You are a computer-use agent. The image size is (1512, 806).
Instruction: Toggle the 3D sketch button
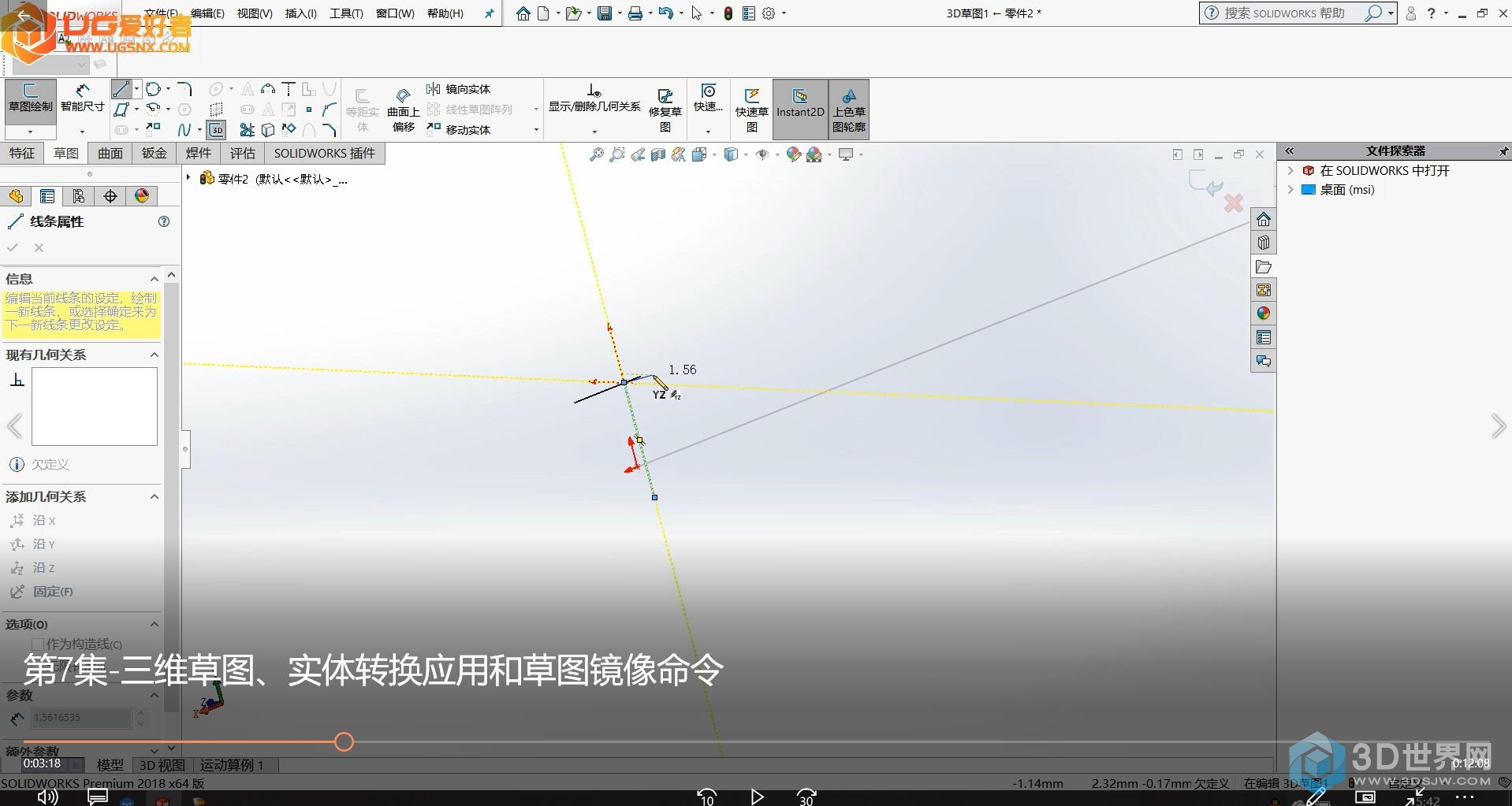pos(217,130)
